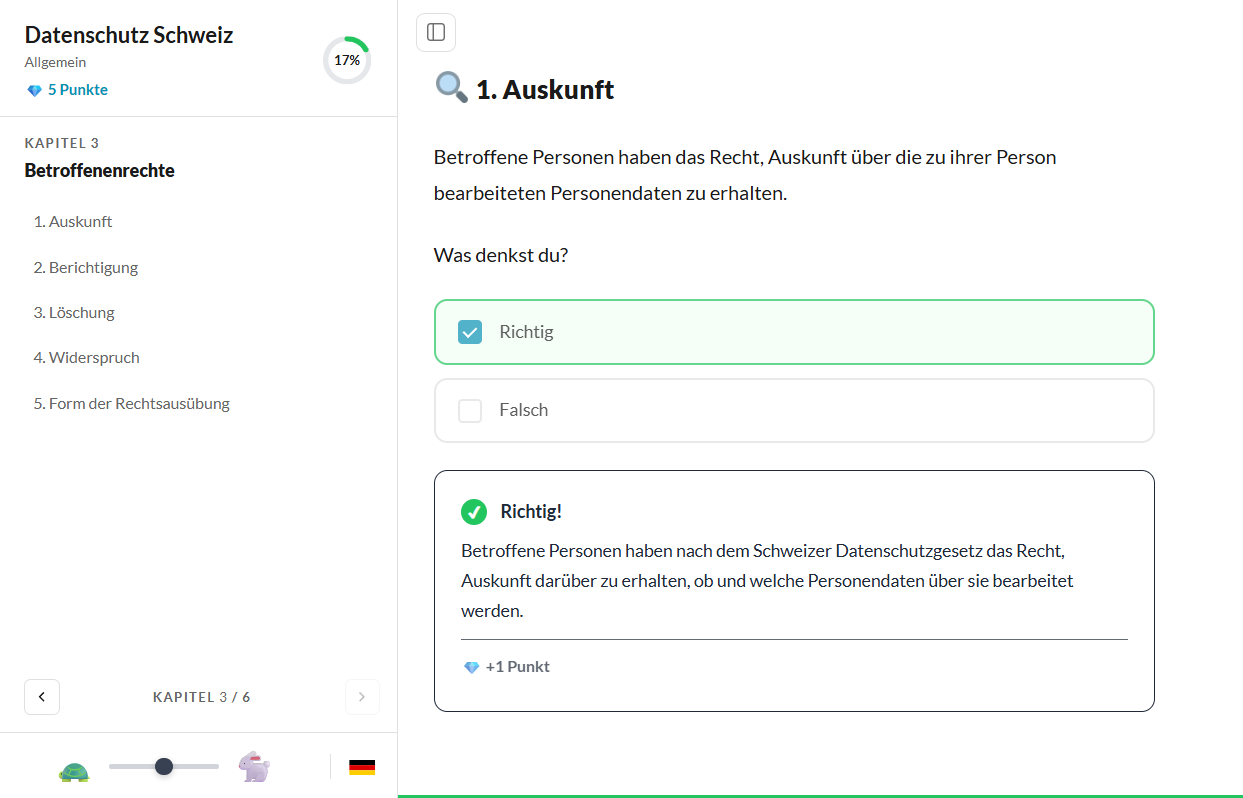Viewport: 1243px width, 798px height.
Task: Go to the next chapter with right chevron
Action: click(362, 697)
